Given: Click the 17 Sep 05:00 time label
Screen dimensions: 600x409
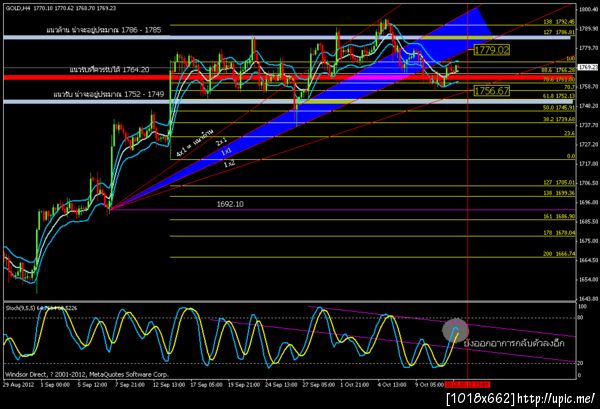Looking at the screenshot, I should click(x=206, y=385).
